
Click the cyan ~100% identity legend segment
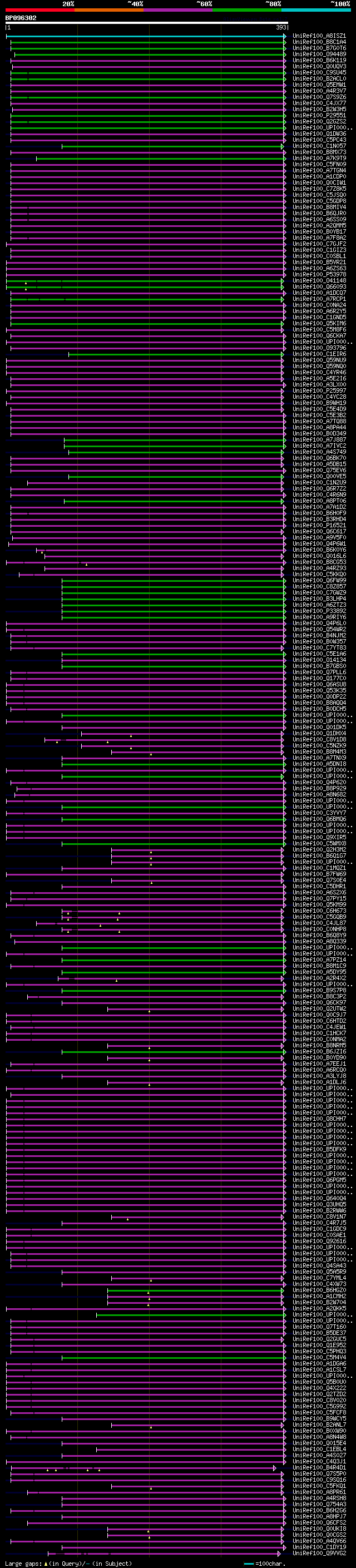[x=316, y=10]
